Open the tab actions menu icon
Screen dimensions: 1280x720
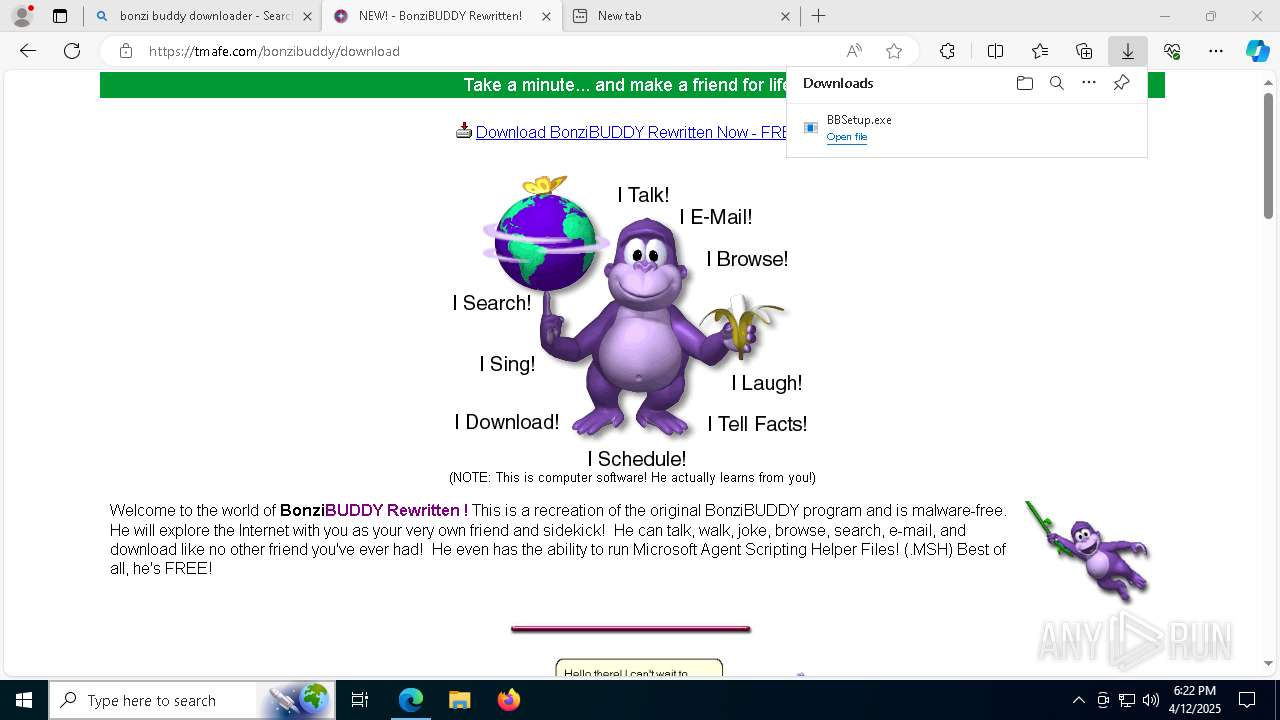click(x=60, y=16)
